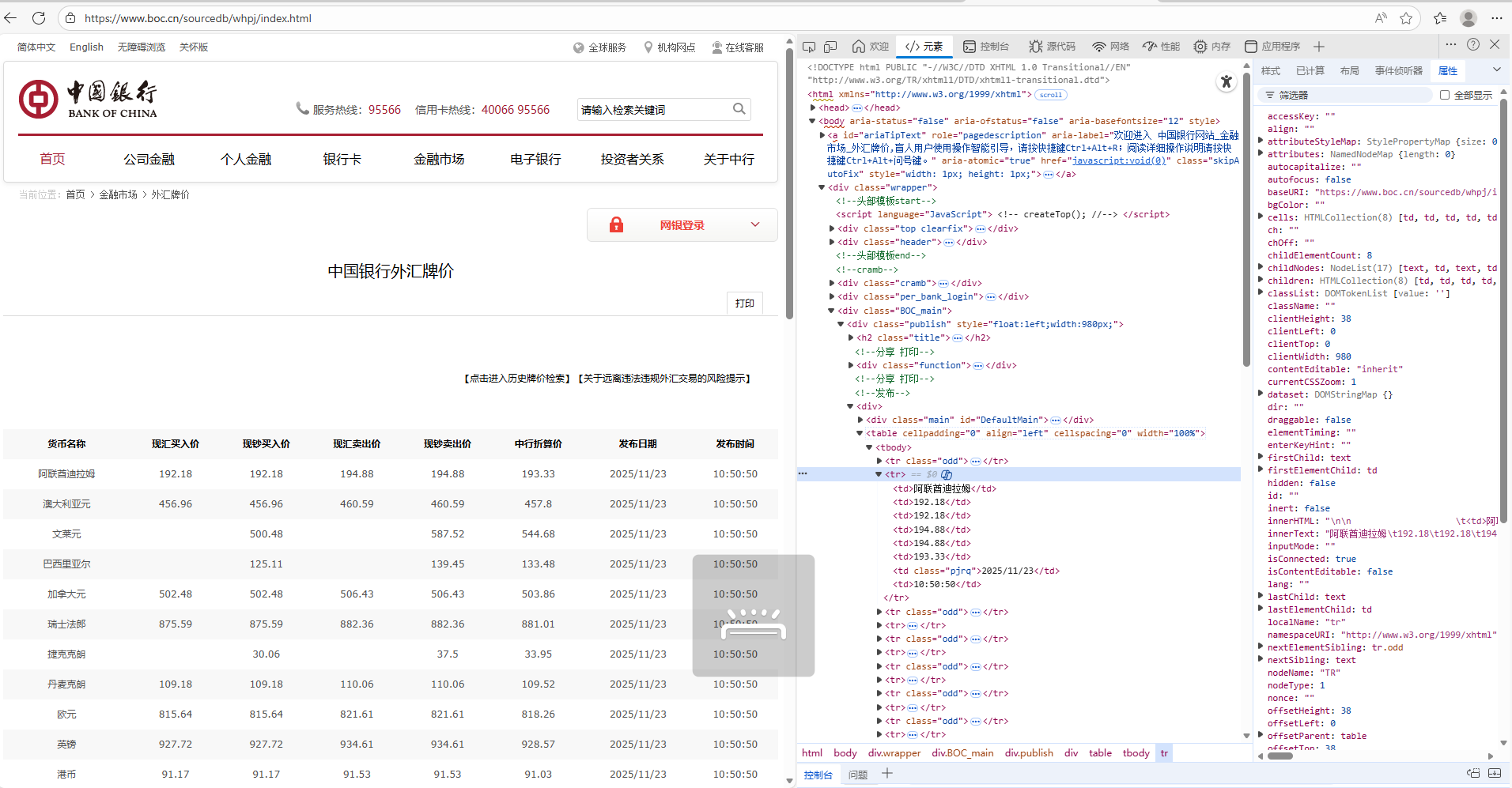Click the properties pane horizontal scrollbar
Screen dimensions: 1512x788
[x=1280, y=756]
